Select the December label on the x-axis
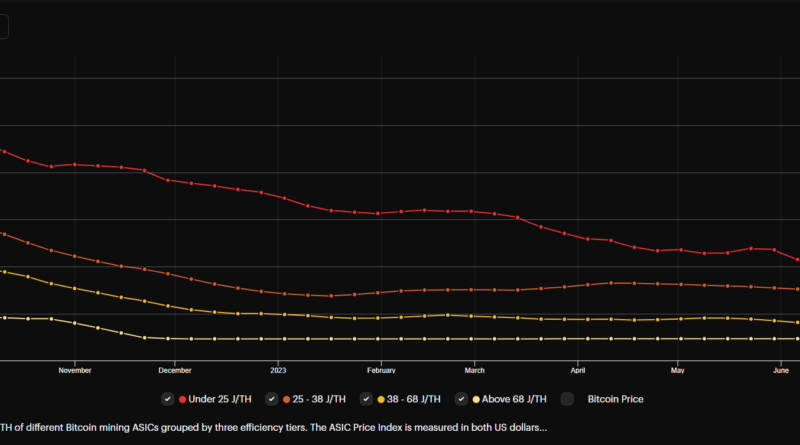The image size is (800, 445). click(175, 370)
